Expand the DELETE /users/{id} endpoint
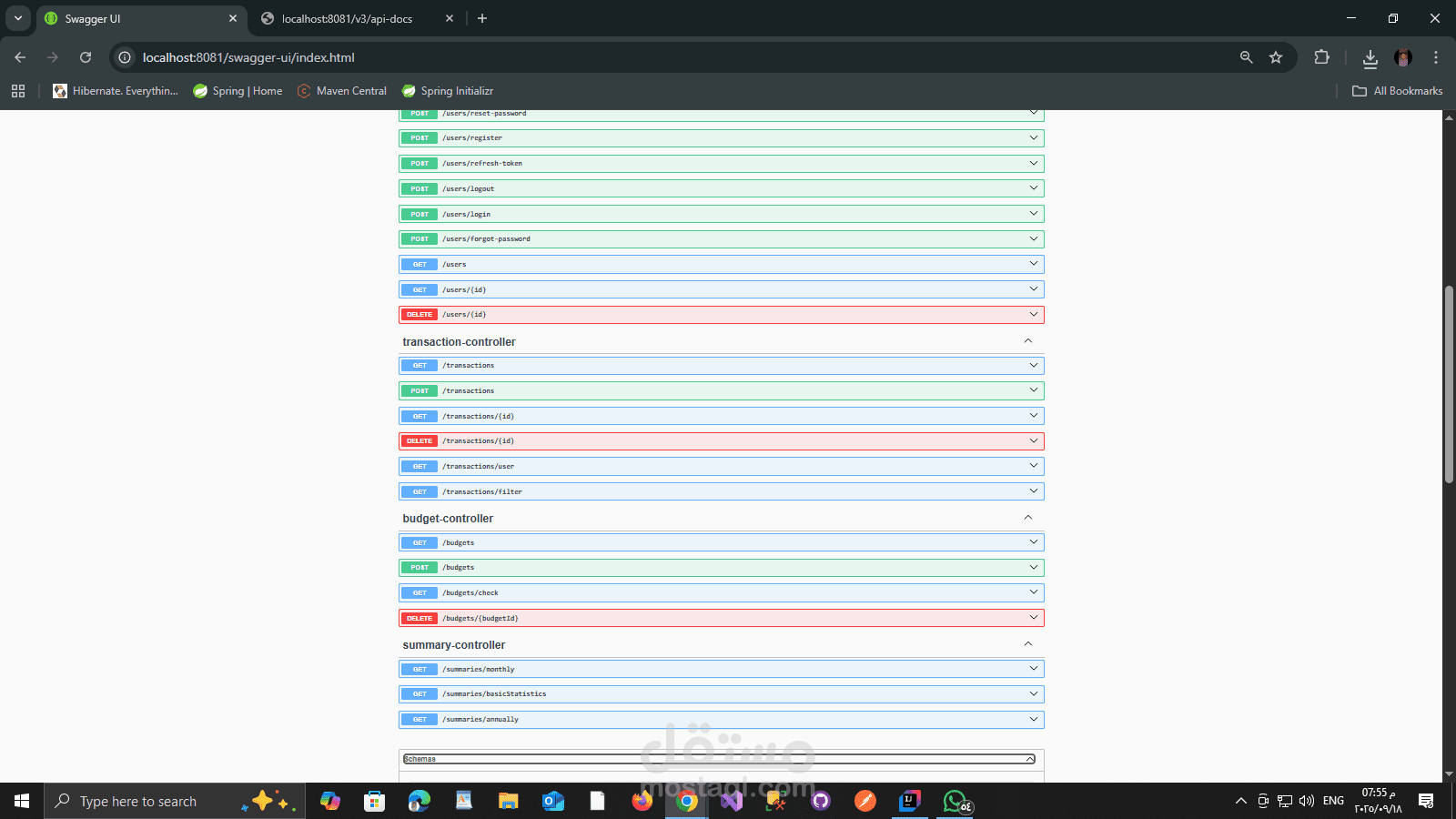This screenshot has width=1456, height=819. point(722,315)
